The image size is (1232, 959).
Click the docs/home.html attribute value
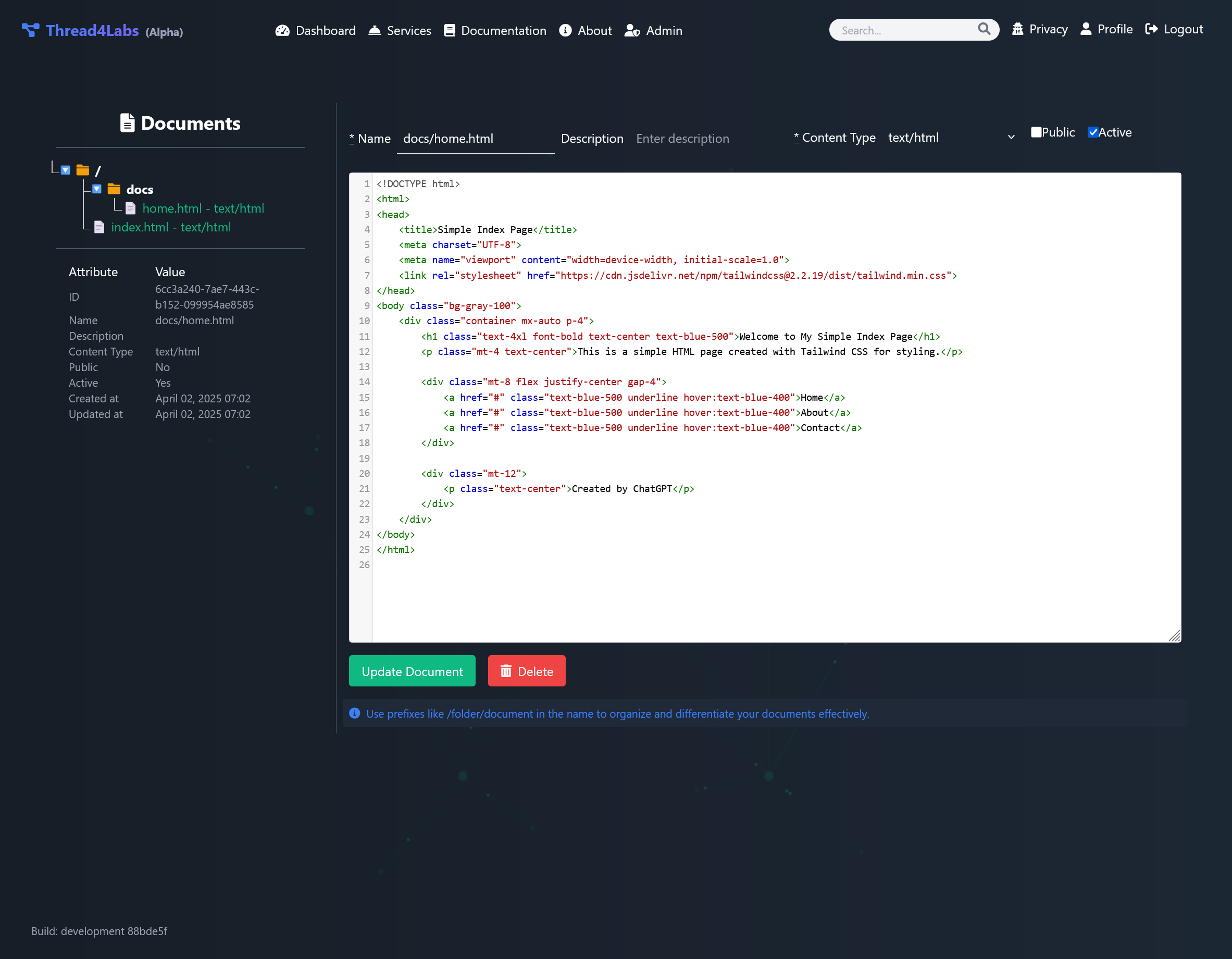point(195,320)
